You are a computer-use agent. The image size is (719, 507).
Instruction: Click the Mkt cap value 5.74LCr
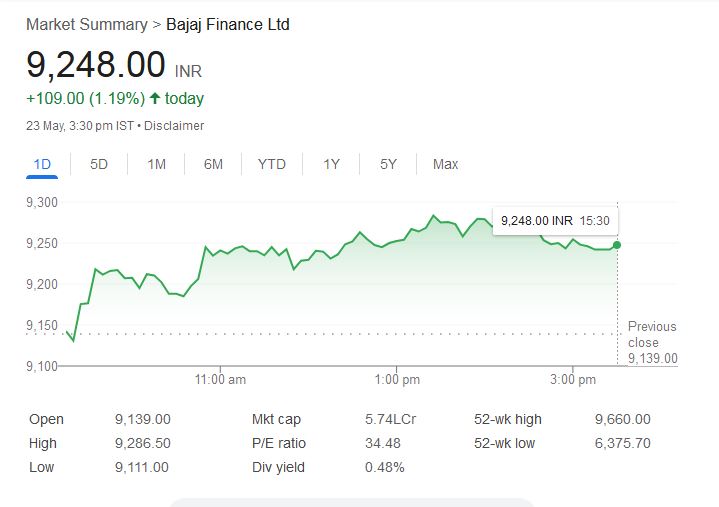[x=390, y=419]
